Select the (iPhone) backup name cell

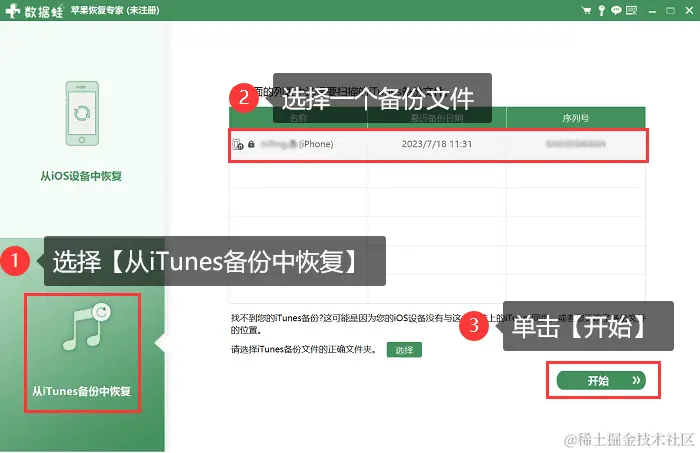[297, 144]
